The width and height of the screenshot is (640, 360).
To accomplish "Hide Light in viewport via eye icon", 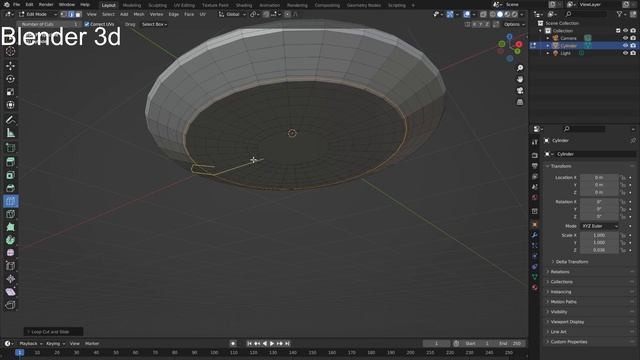I will tap(625, 53).
